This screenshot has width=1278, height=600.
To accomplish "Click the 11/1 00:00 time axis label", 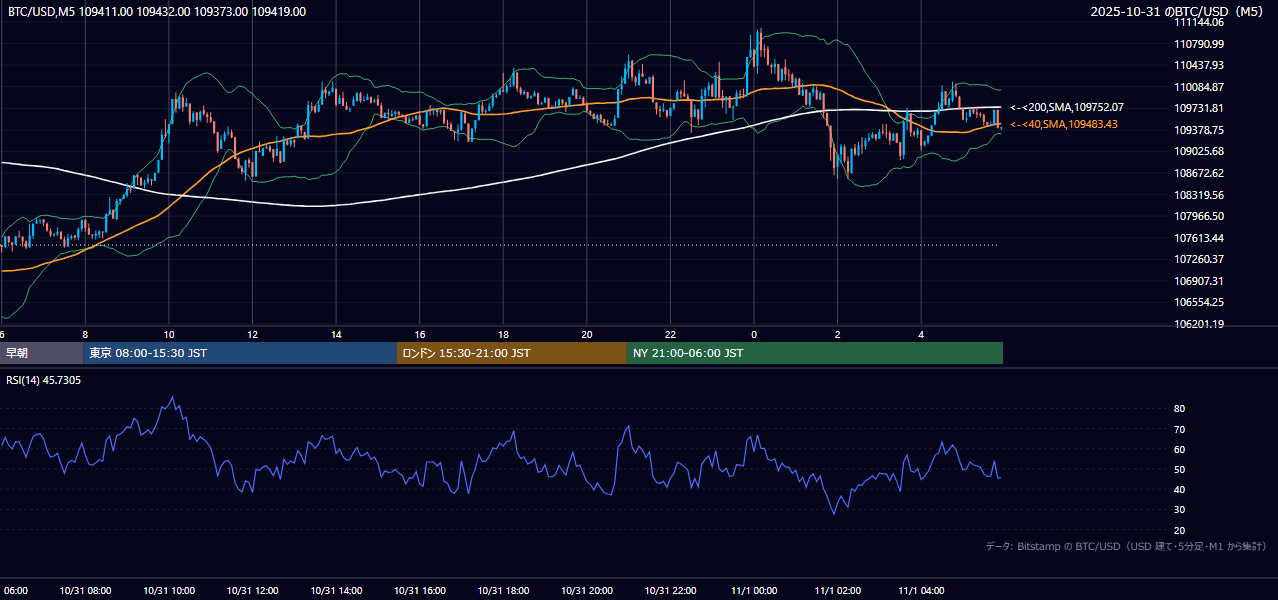I will 753,591.
